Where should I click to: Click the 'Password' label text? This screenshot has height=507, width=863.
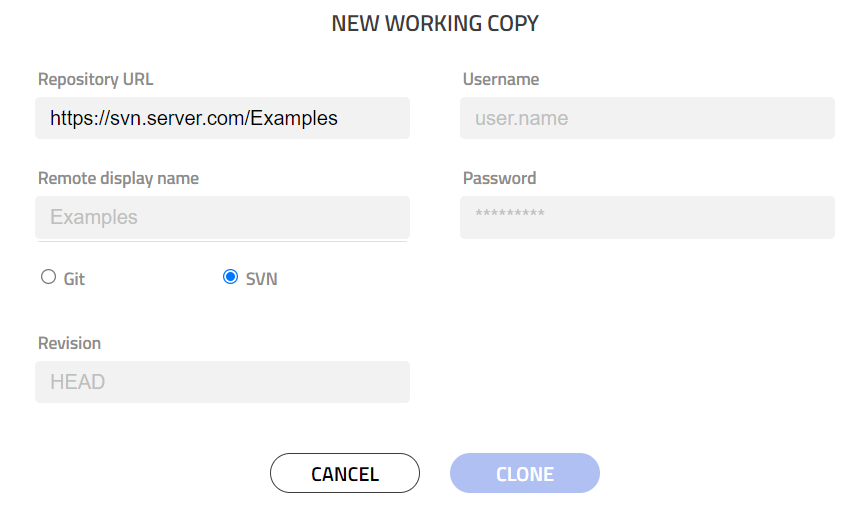pyautogui.click(x=499, y=178)
